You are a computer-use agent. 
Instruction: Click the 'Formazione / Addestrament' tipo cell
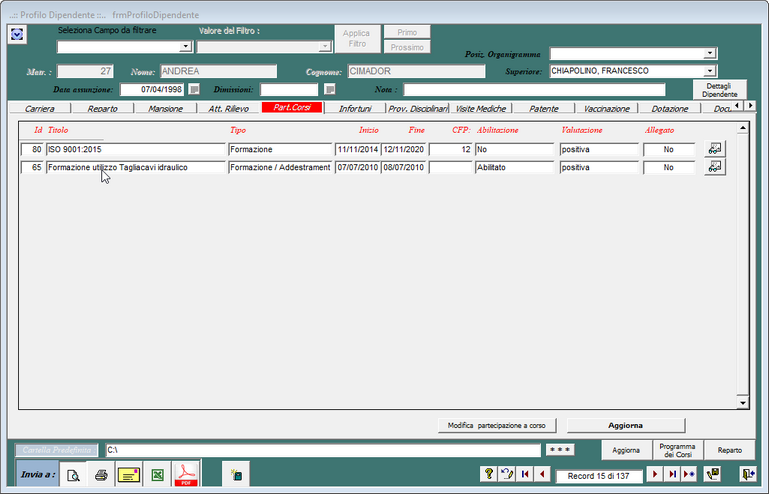280,167
